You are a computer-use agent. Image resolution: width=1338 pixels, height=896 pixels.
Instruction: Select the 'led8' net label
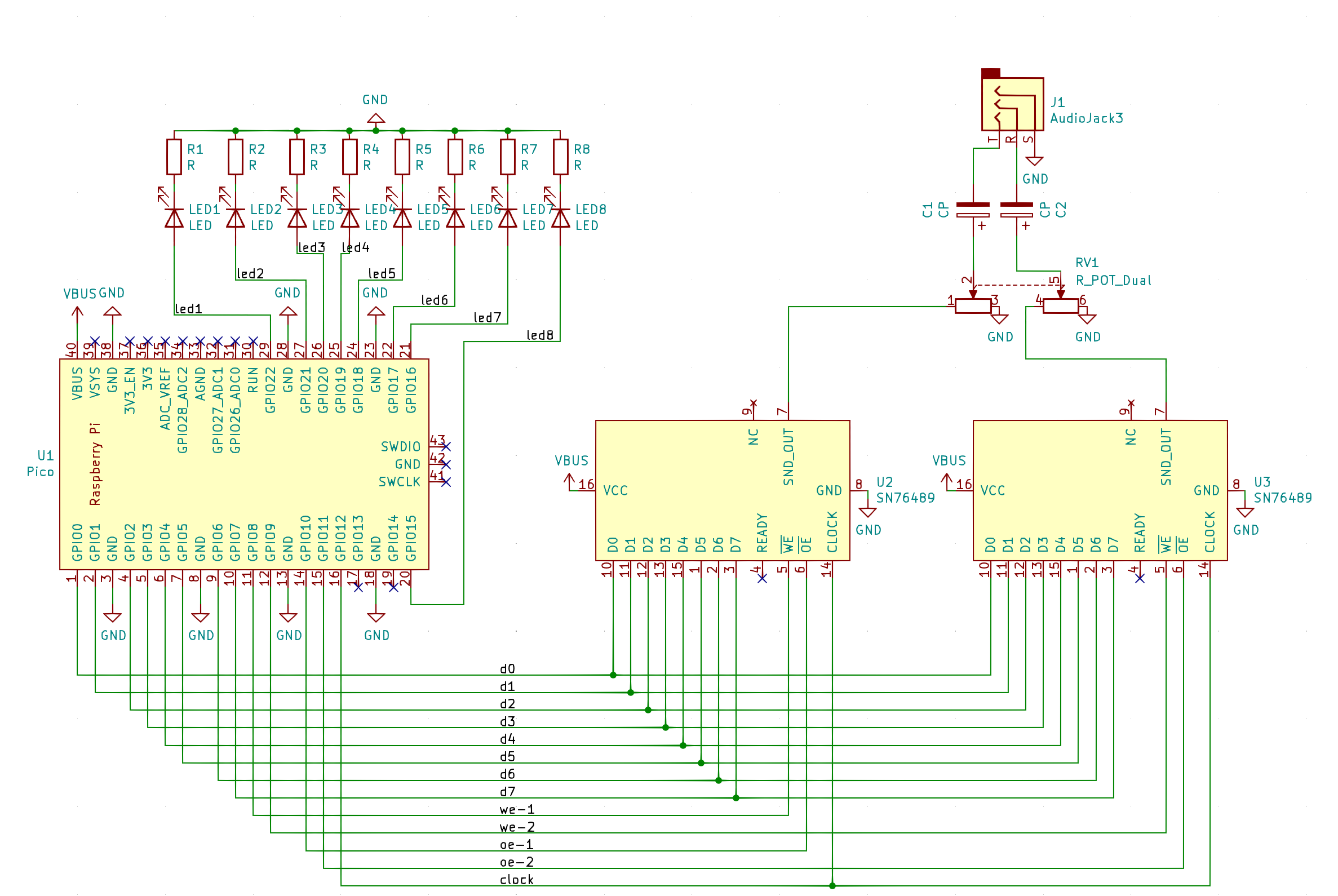pos(539,335)
